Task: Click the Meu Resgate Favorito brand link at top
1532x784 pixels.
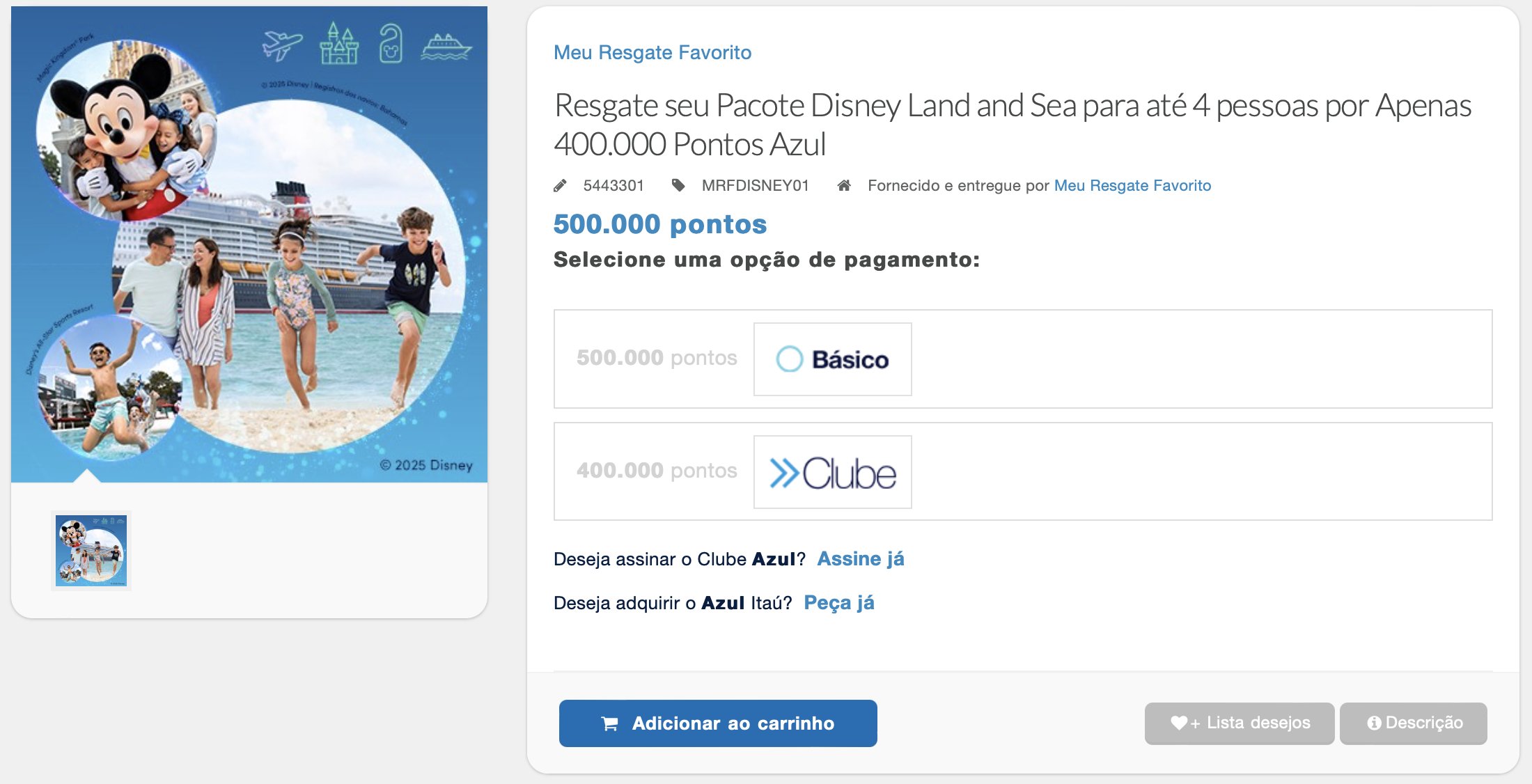Action: 652,52
